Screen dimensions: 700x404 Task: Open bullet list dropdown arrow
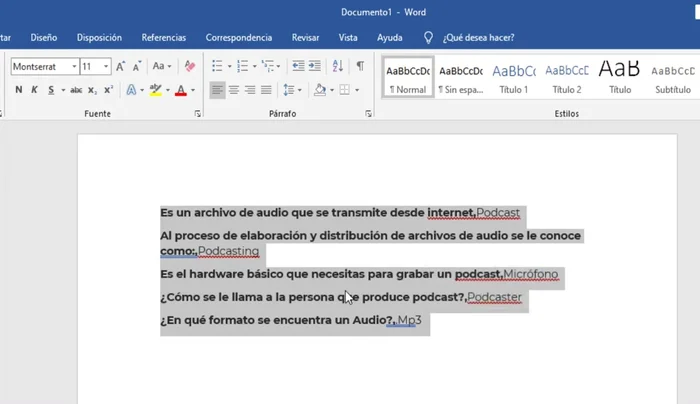click(229, 67)
